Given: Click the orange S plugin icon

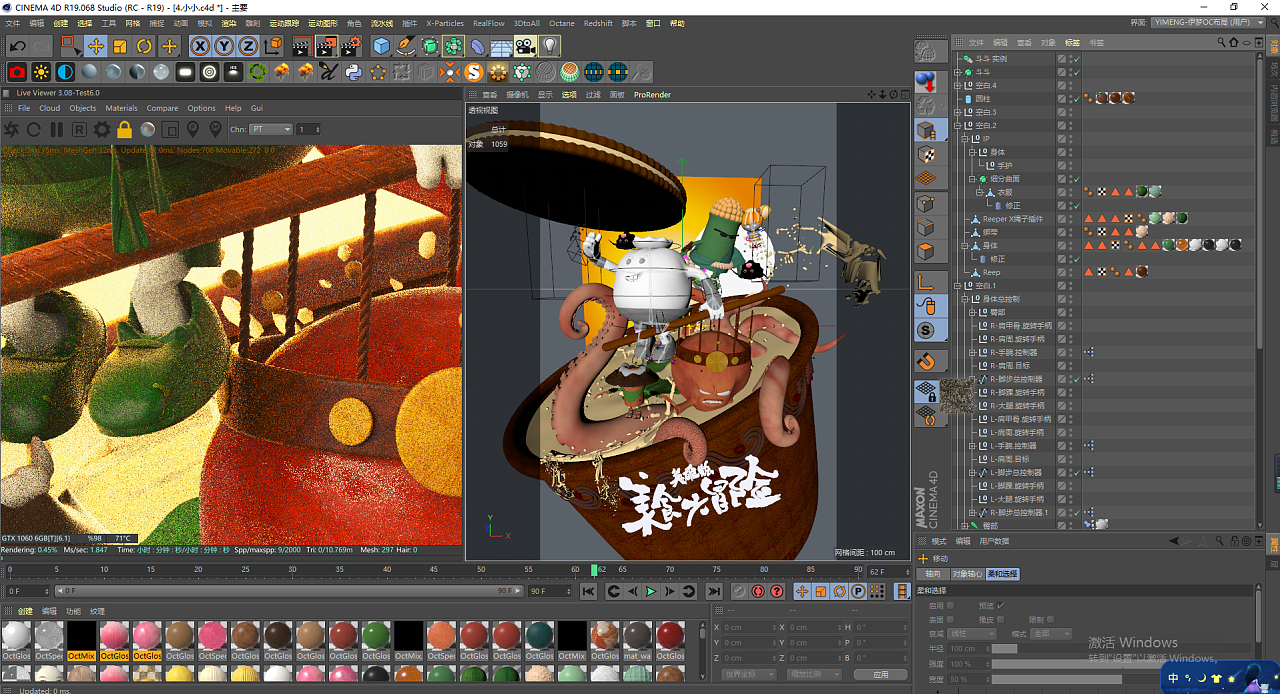Looking at the screenshot, I should (x=474, y=72).
